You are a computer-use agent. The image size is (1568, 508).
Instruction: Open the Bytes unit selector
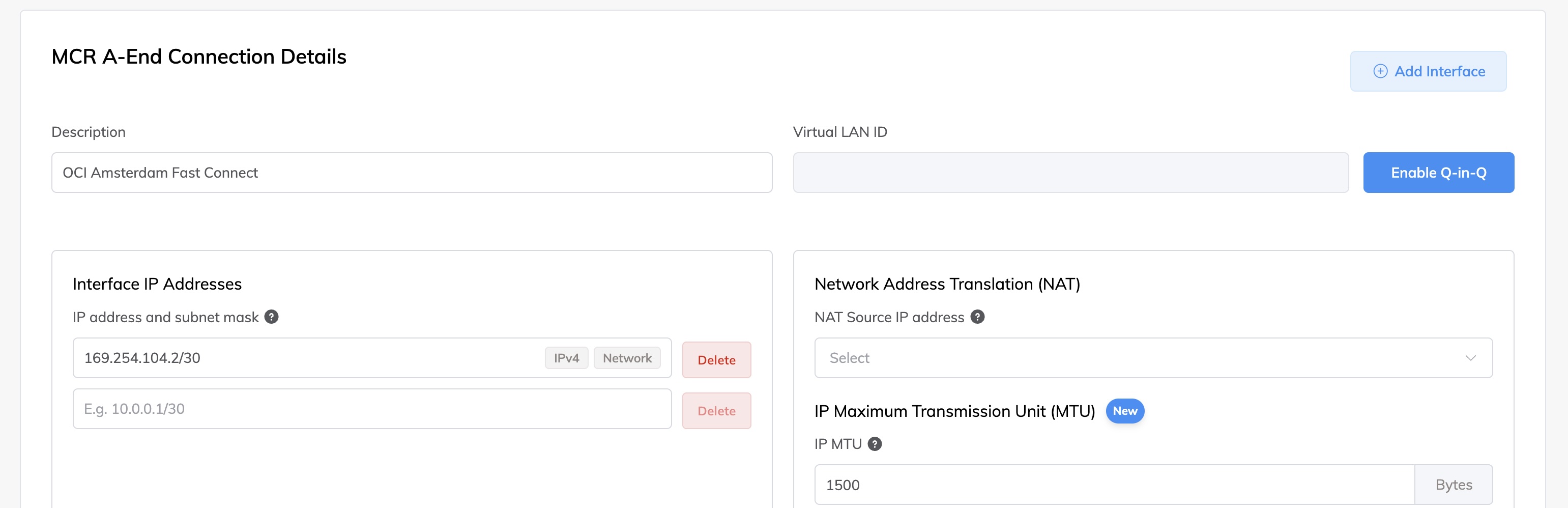(1453, 484)
